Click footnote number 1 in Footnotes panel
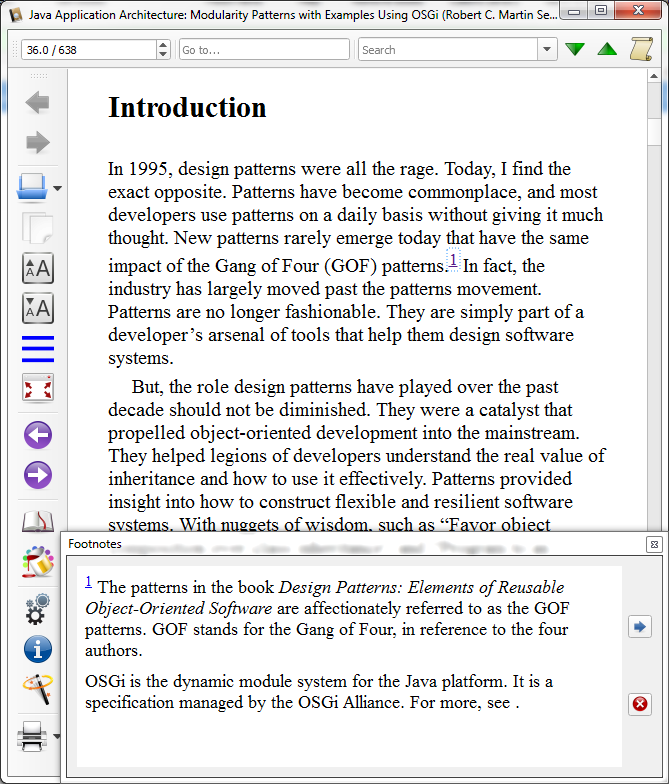Viewport: 669px width, 784px height. pos(88,582)
